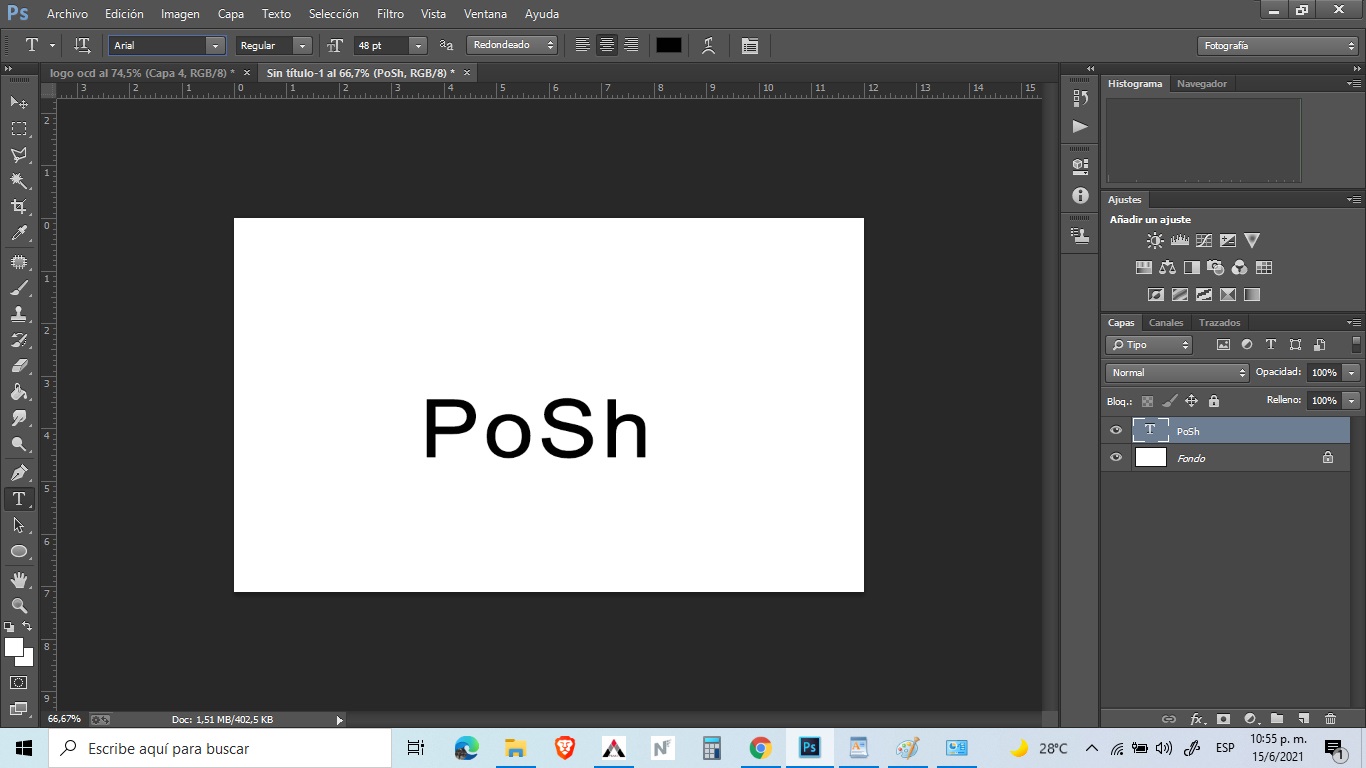This screenshot has width=1366, height=768.
Task: Toggle Quick Mask mode
Action: click(19, 683)
